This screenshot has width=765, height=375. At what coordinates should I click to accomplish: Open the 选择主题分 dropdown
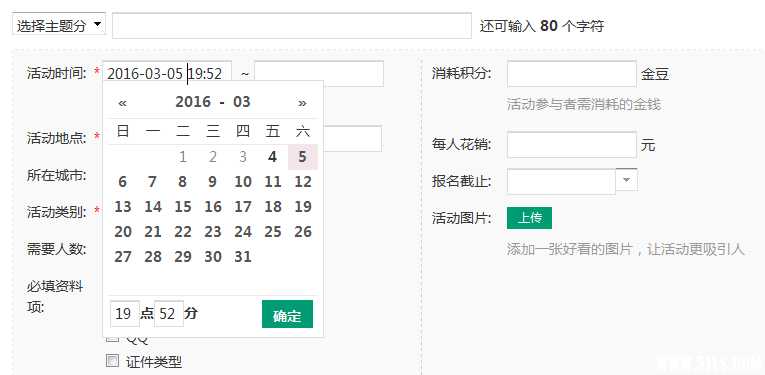(x=59, y=25)
